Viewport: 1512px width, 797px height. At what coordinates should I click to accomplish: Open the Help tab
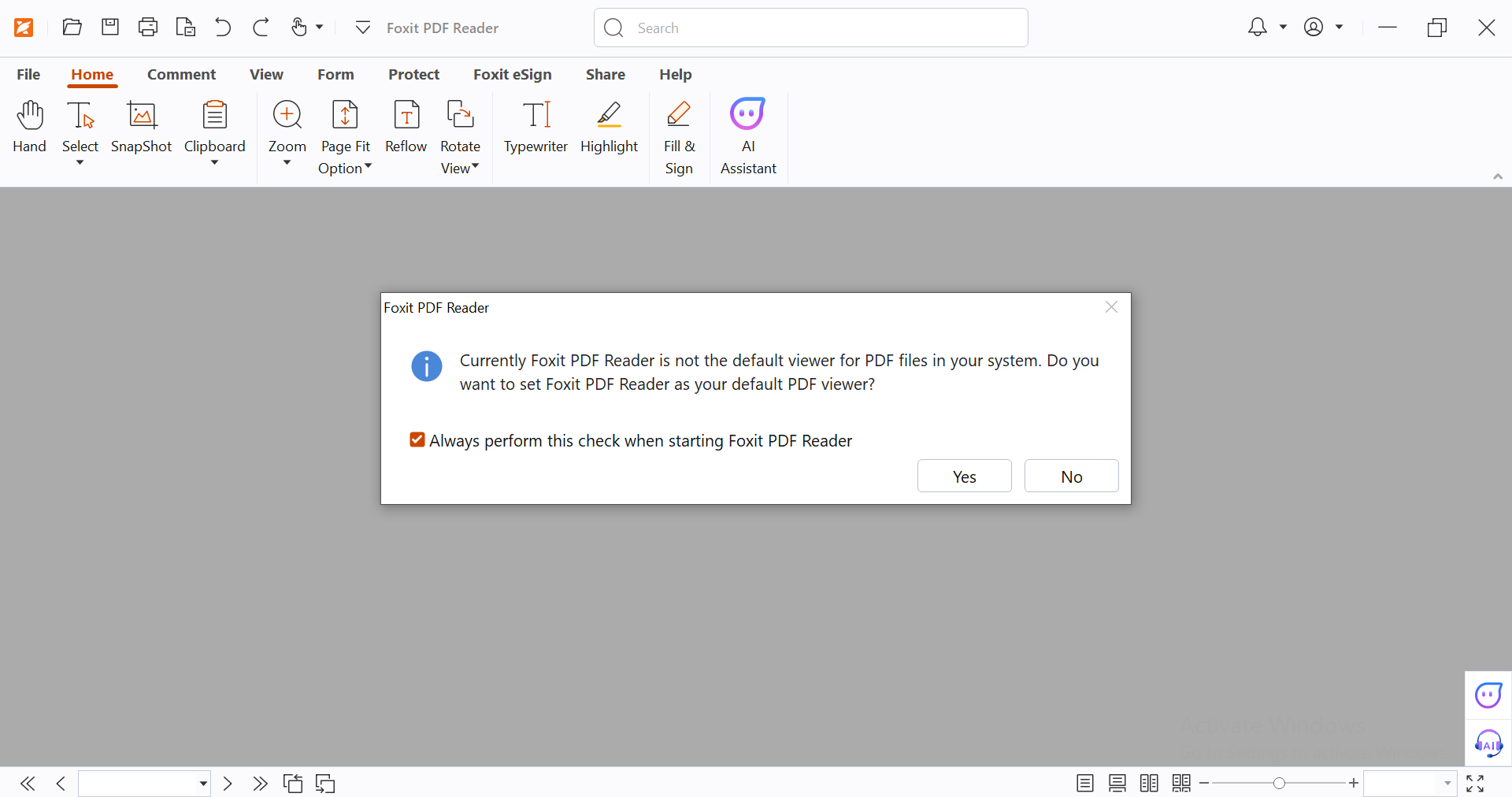[676, 74]
